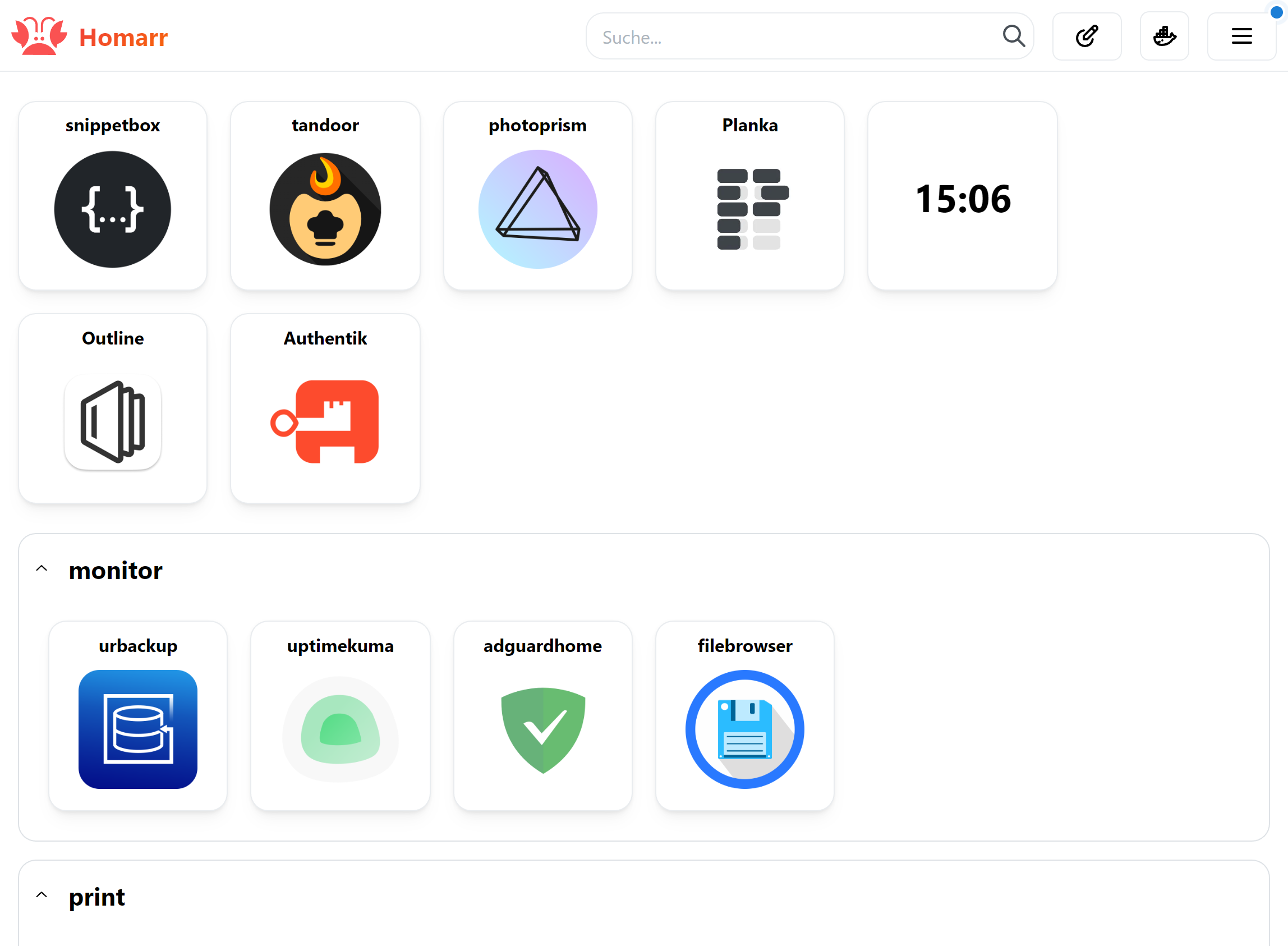Click the adguardhome label
Image resolution: width=1288 pixels, height=946 pixels.
click(x=542, y=645)
